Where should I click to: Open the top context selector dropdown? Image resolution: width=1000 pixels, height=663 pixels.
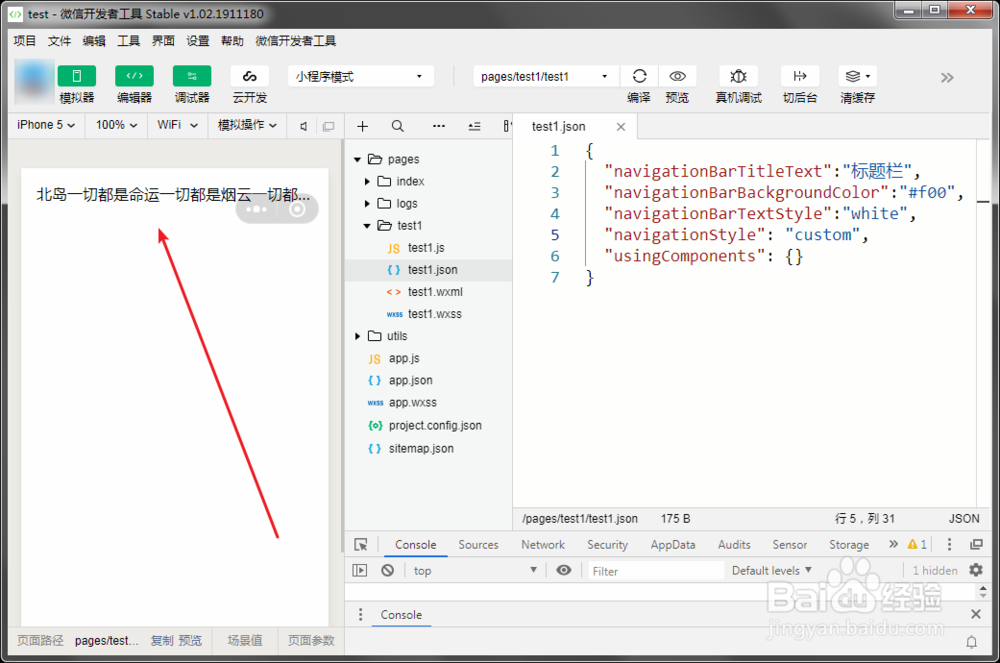[x=475, y=571]
